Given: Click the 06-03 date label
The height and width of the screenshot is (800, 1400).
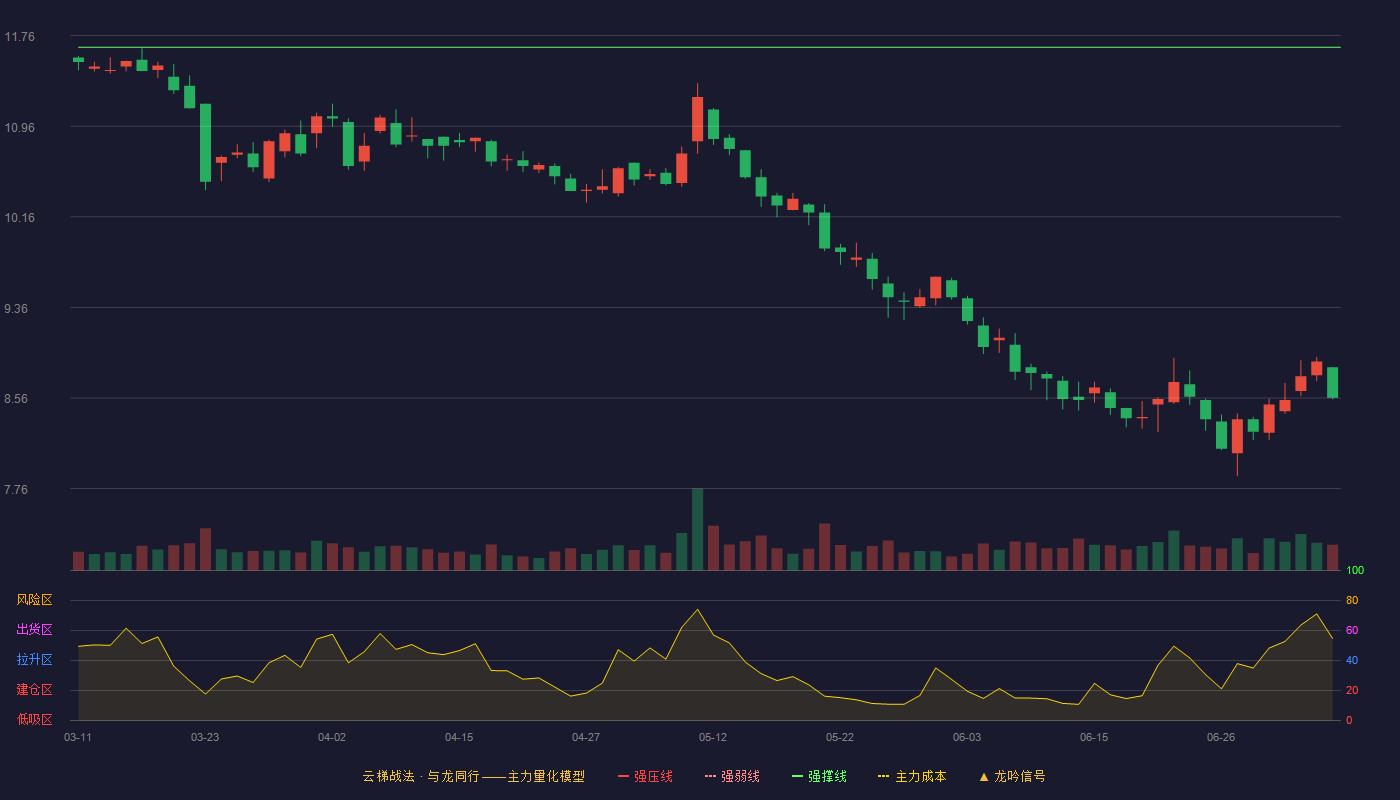Looking at the screenshot, I should coord(967,737).
